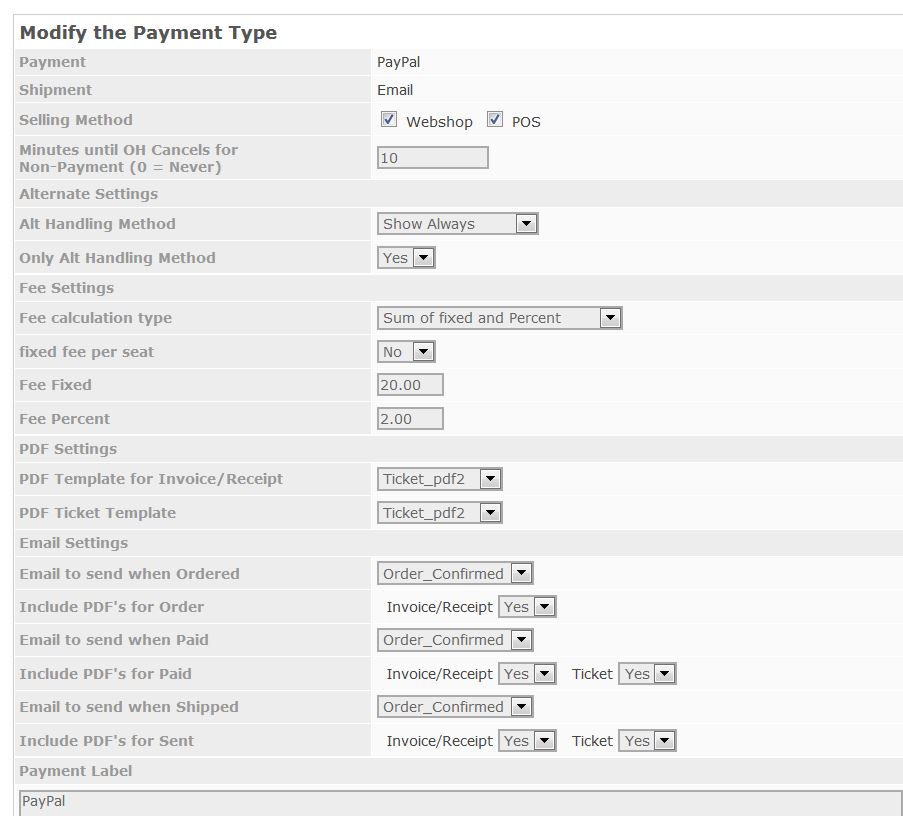Image resolution: width=903 pixels, height=816 pixels.
Task: Open Invoice/Receipt dropdown for Sent PDFs
Action: tap(527, 741)
